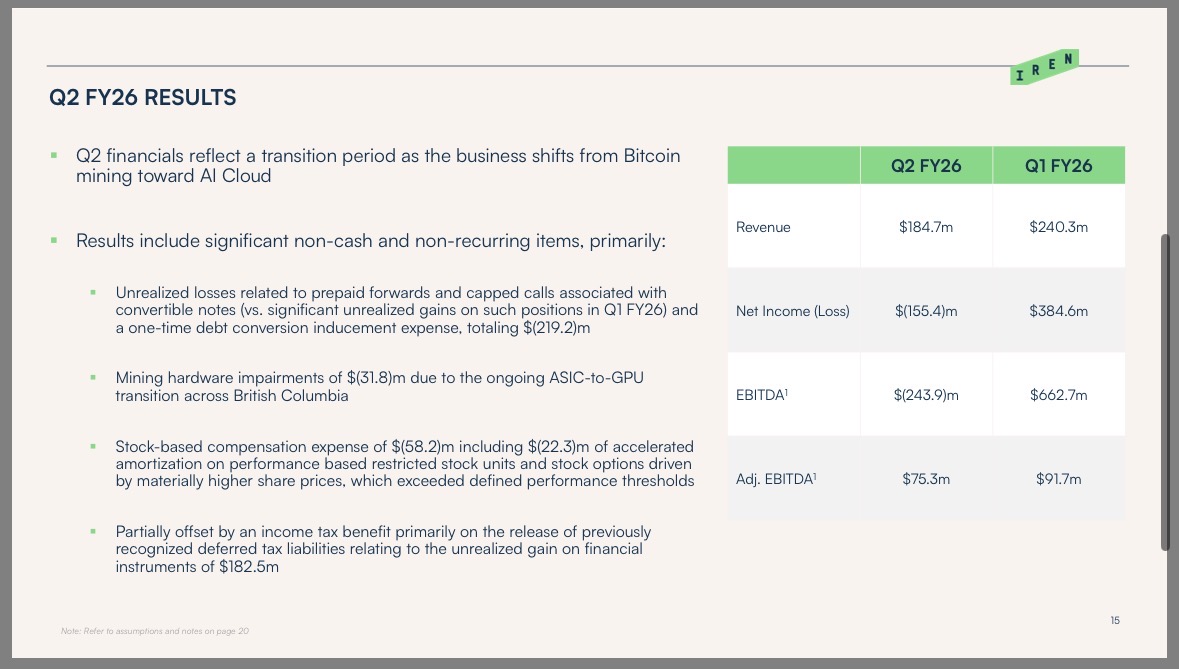Click the IREN logo in top right

1044,67
